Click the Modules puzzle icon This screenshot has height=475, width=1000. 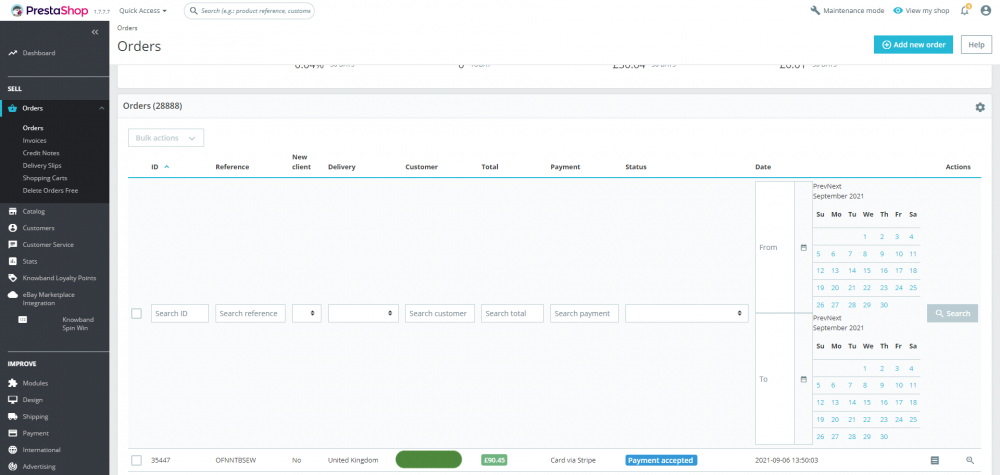12,383
